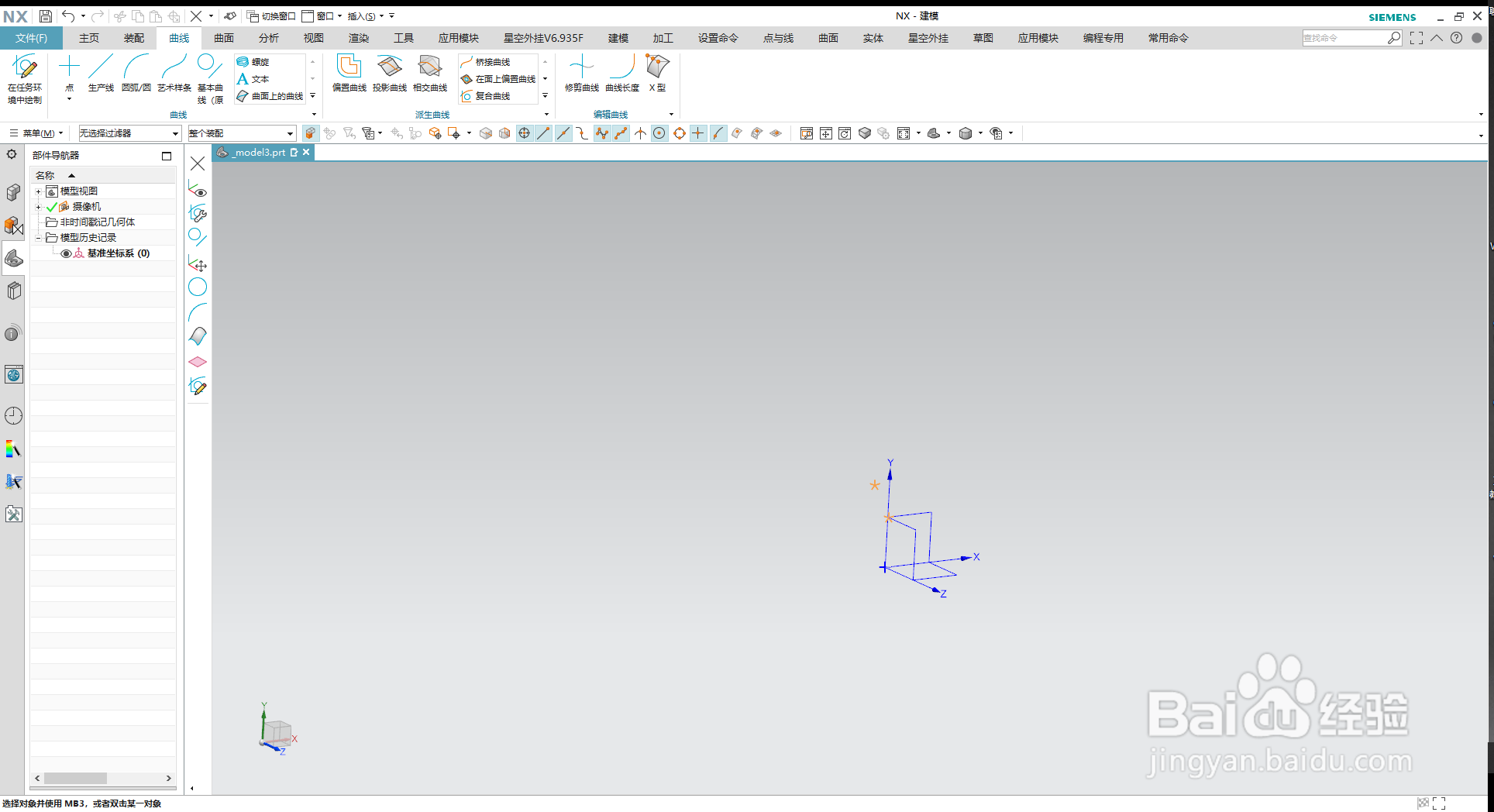Image resolution: width=1494 pixels, height=812 pixels.
Task: Click the Save icon in title bar
Action: click(45, 15)
